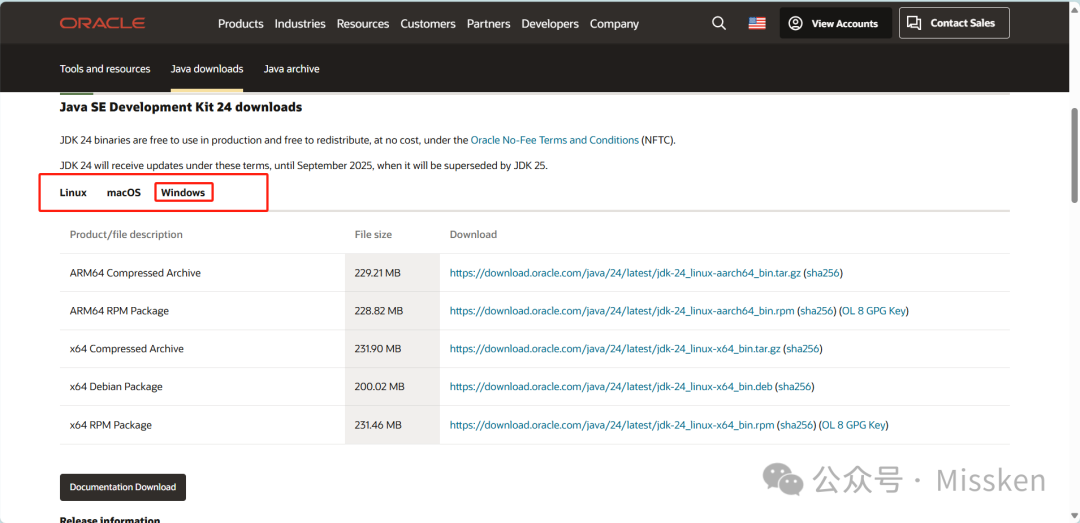
Task: Open the Company menu
Action: (614, 23)
